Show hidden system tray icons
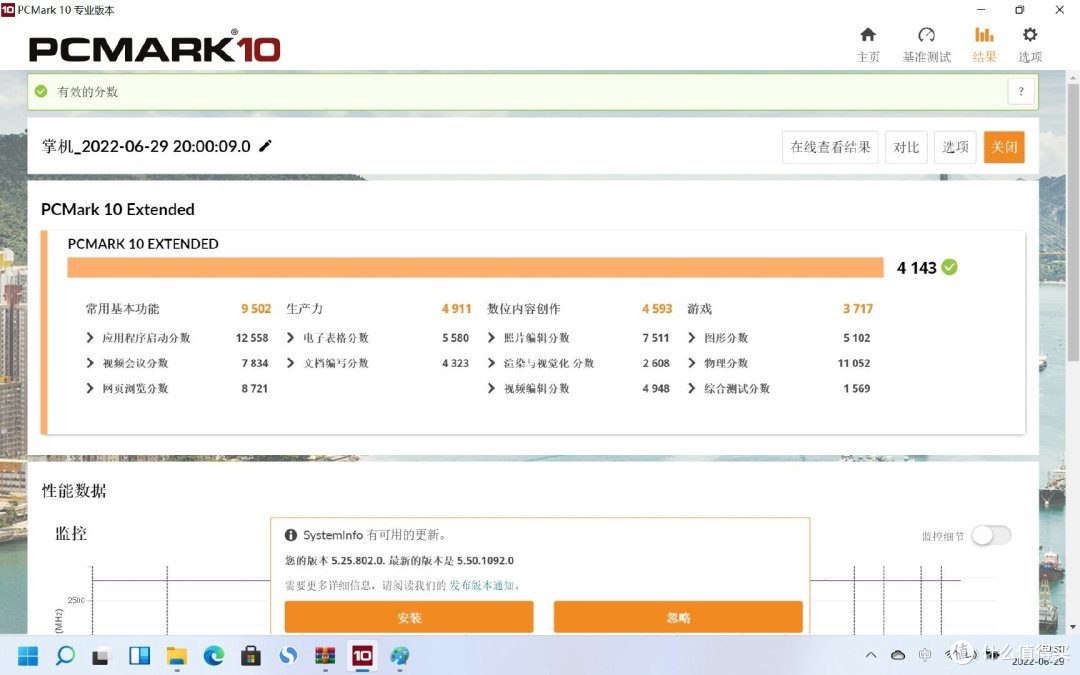Viewport: 1080px width, 675px height. (871, 655)
